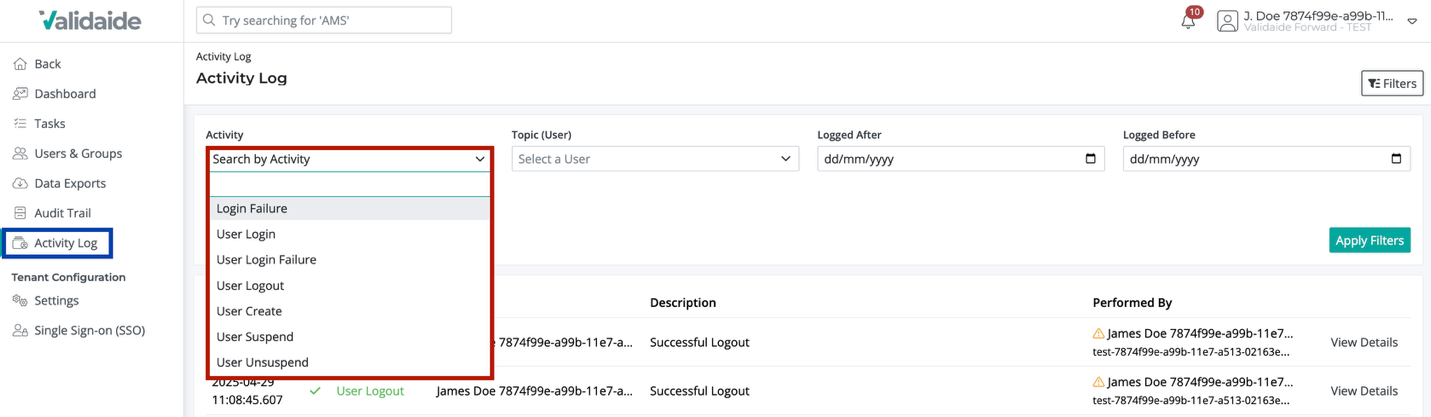The height and width of the screenshot is (417, 1431).
Task: Click the Single Sign-on icon
Action: click(x=20, y=330)
